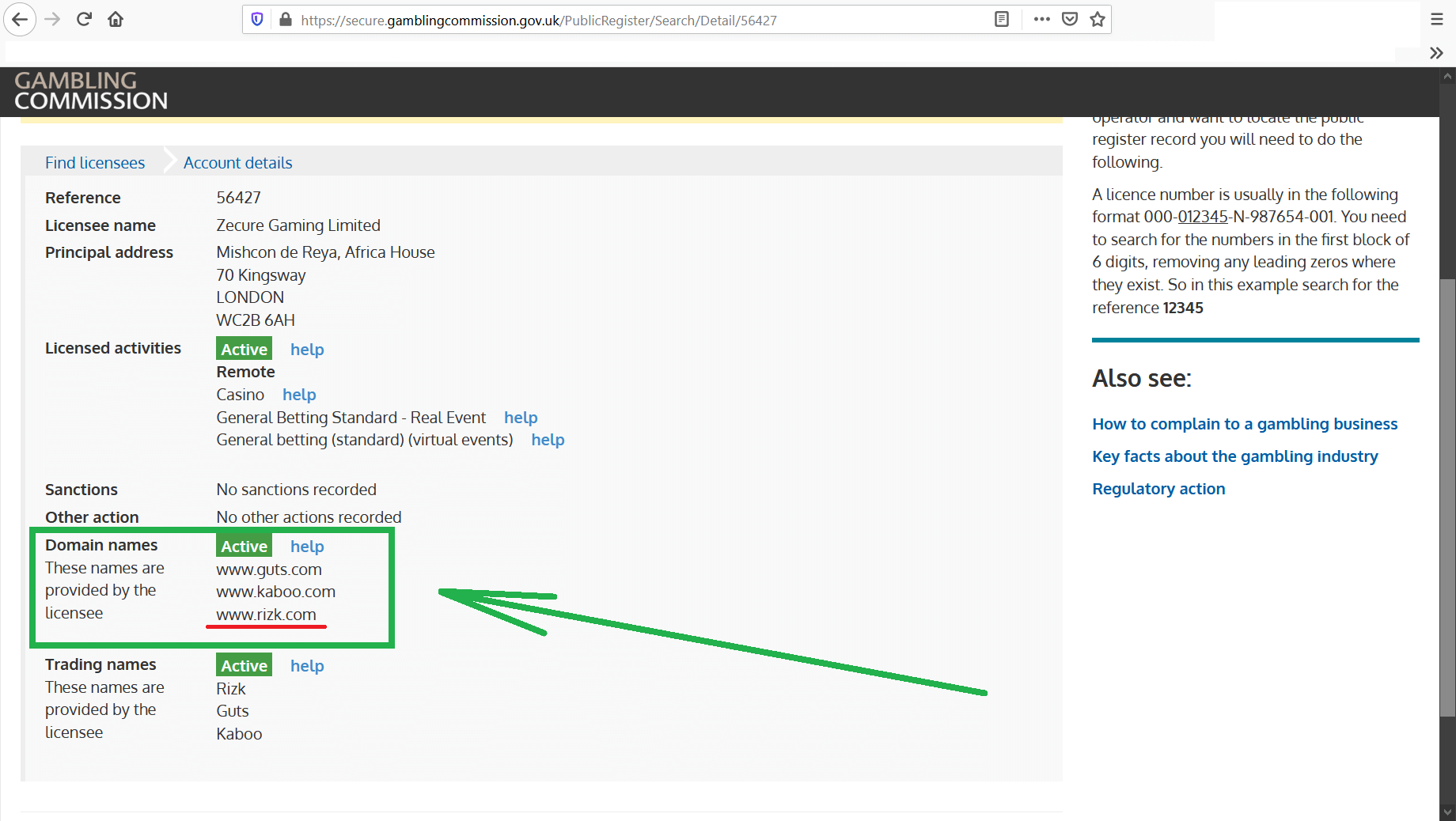Viewport: 1456px width, 821px height.
Task: Open Key facts about the gambling industry
Action: coord(1235,456)
